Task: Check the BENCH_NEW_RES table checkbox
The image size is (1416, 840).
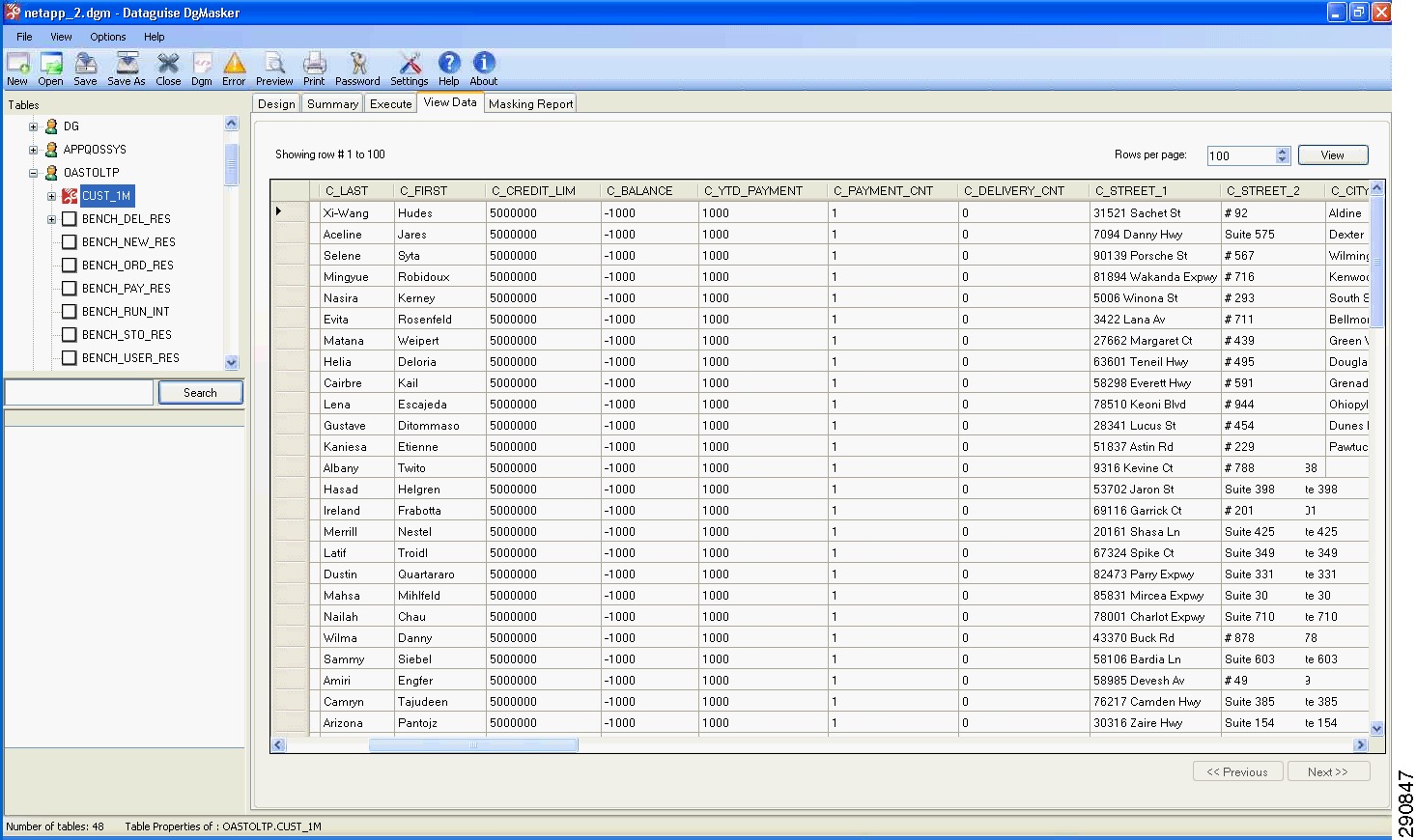Action: [x=70, y=242]
